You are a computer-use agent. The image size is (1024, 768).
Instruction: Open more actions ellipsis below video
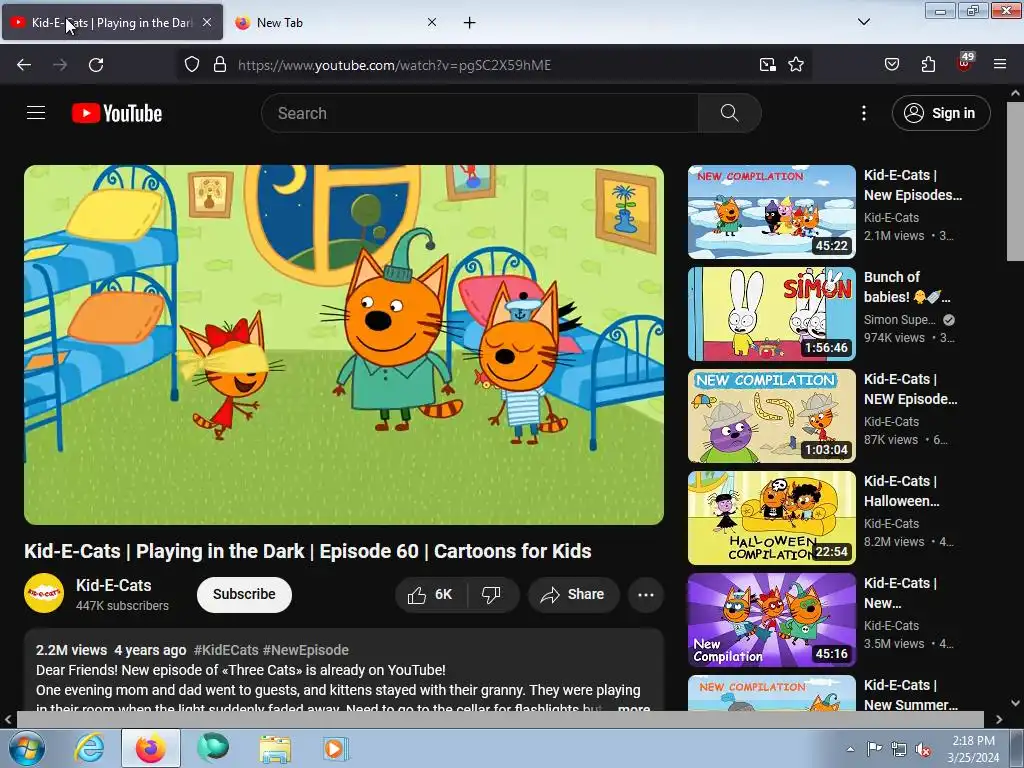coord(645,594)
